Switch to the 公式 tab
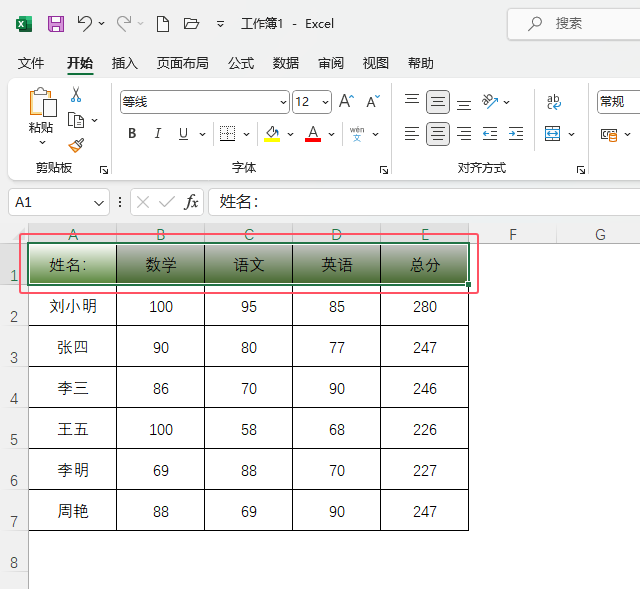 pos(241,63)
